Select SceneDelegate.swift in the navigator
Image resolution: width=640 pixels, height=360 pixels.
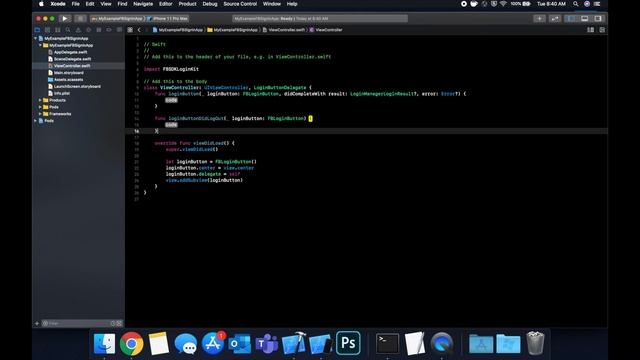pos(72,59)
